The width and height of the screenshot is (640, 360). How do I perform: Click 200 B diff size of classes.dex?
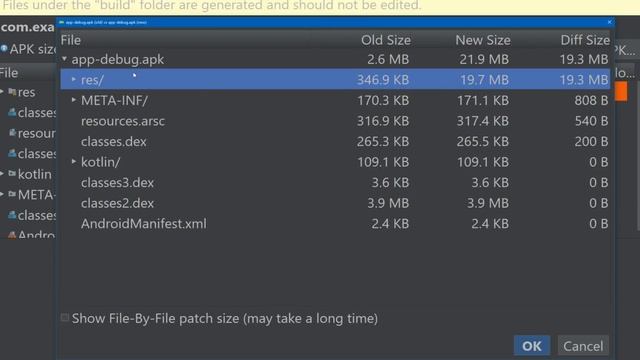pos(591,141)
